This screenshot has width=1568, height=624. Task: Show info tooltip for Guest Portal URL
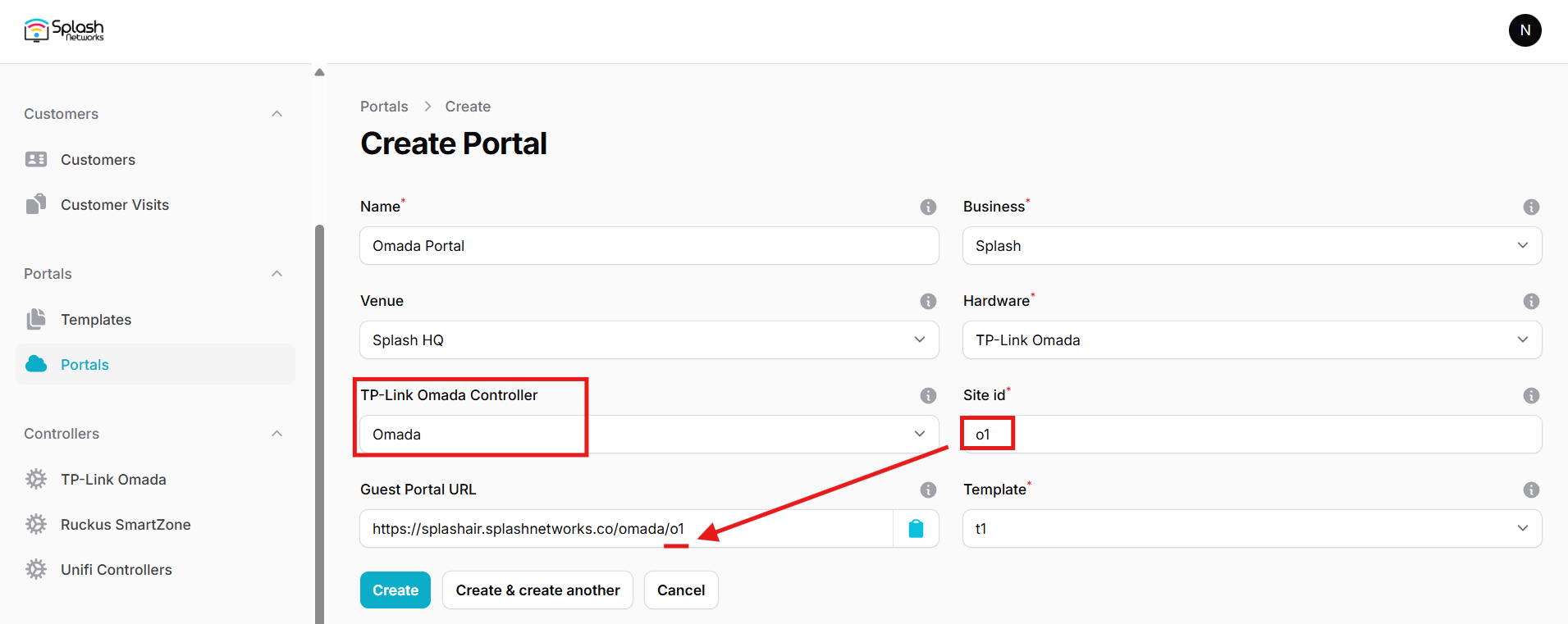click(x=928, y=490)
